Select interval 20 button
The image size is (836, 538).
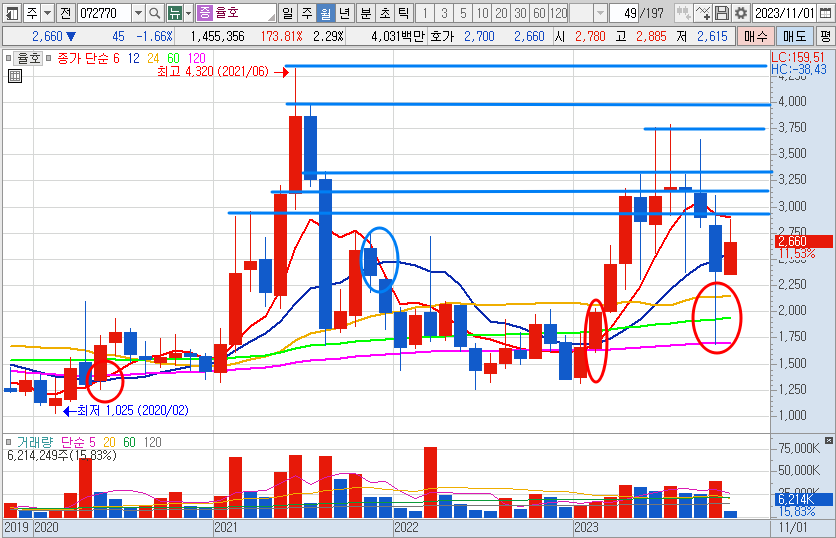pos(502,13)
